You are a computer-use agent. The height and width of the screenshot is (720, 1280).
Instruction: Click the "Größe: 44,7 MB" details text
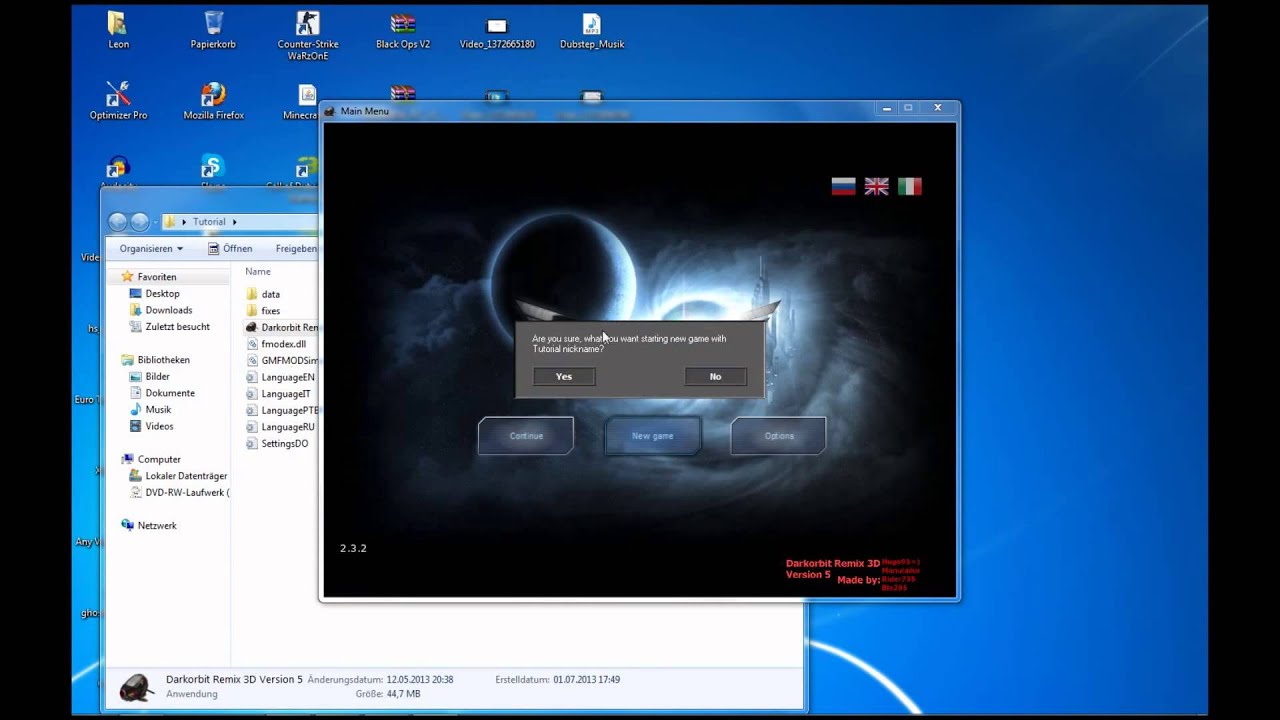pyautogui.click(x=388, y=694)
